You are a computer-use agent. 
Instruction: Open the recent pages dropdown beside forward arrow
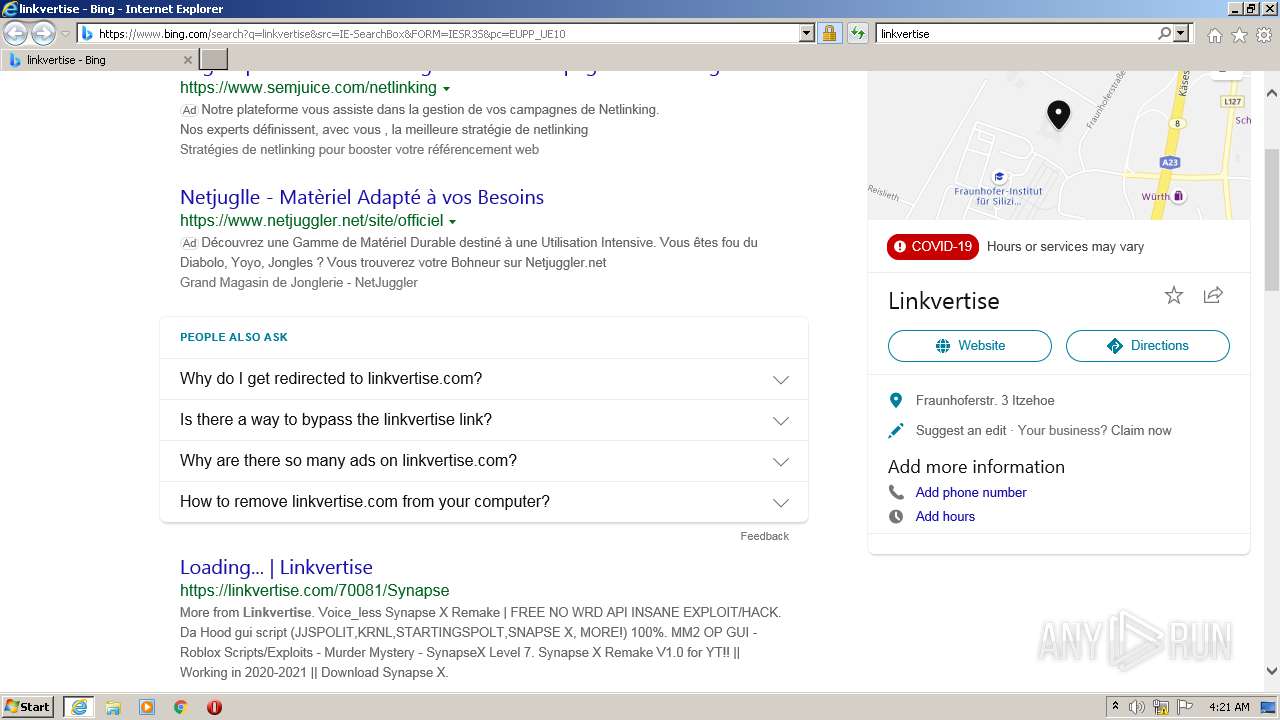pos(65,34)
